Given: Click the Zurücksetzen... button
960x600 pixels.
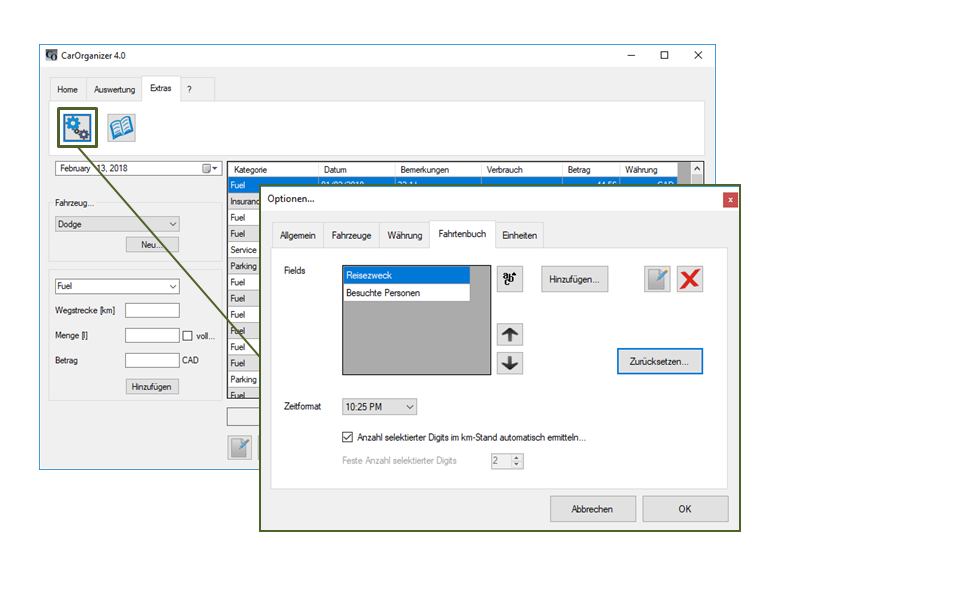Looking at the screenshot, I should 659,361.
